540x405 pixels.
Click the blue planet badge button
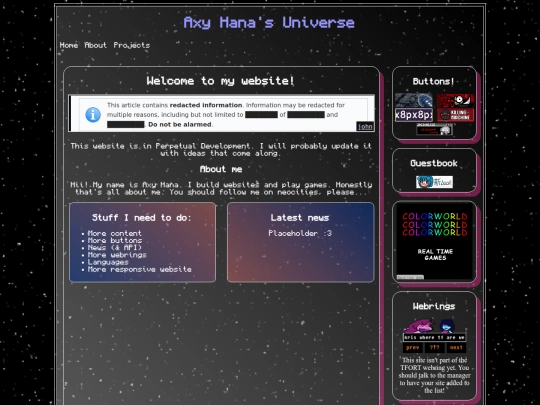(414, 100)
